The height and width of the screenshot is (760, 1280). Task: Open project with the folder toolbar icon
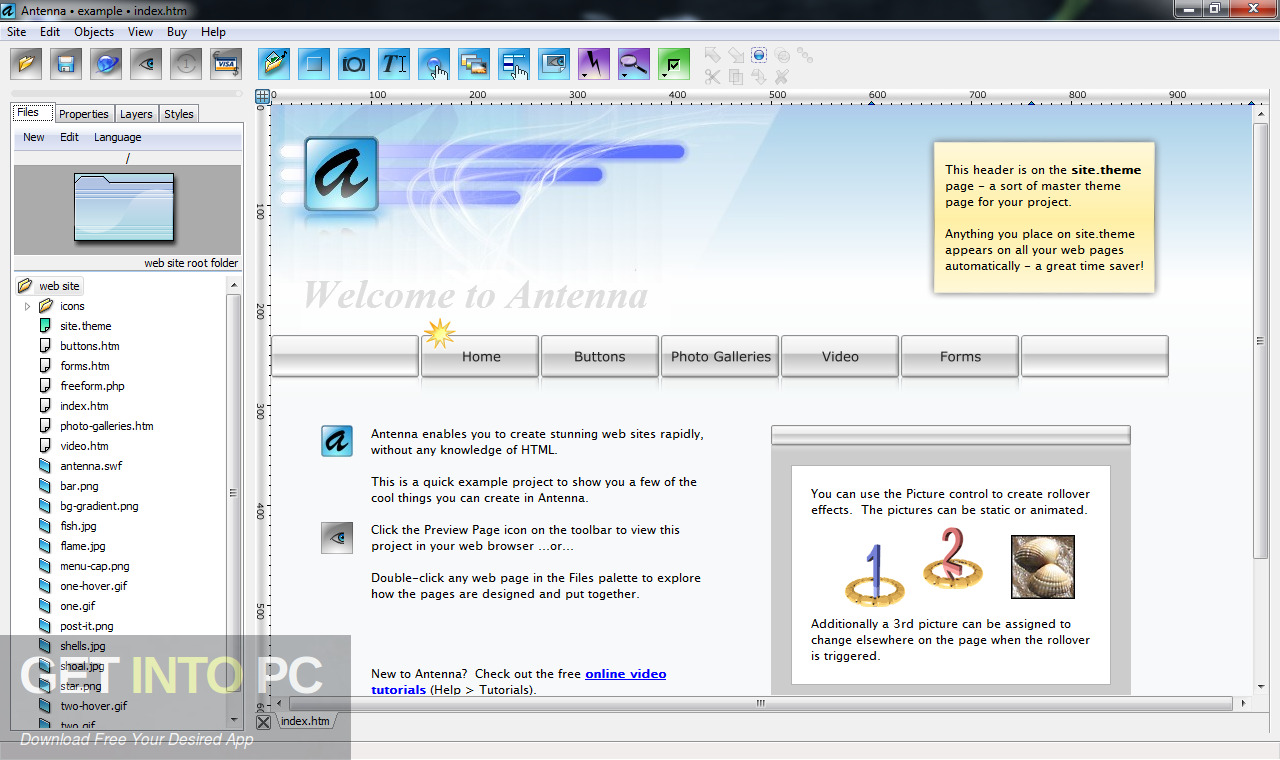27,64
